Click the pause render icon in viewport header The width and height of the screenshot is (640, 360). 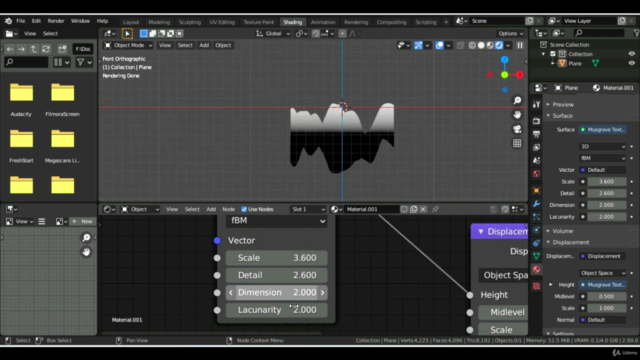[520, 45]
